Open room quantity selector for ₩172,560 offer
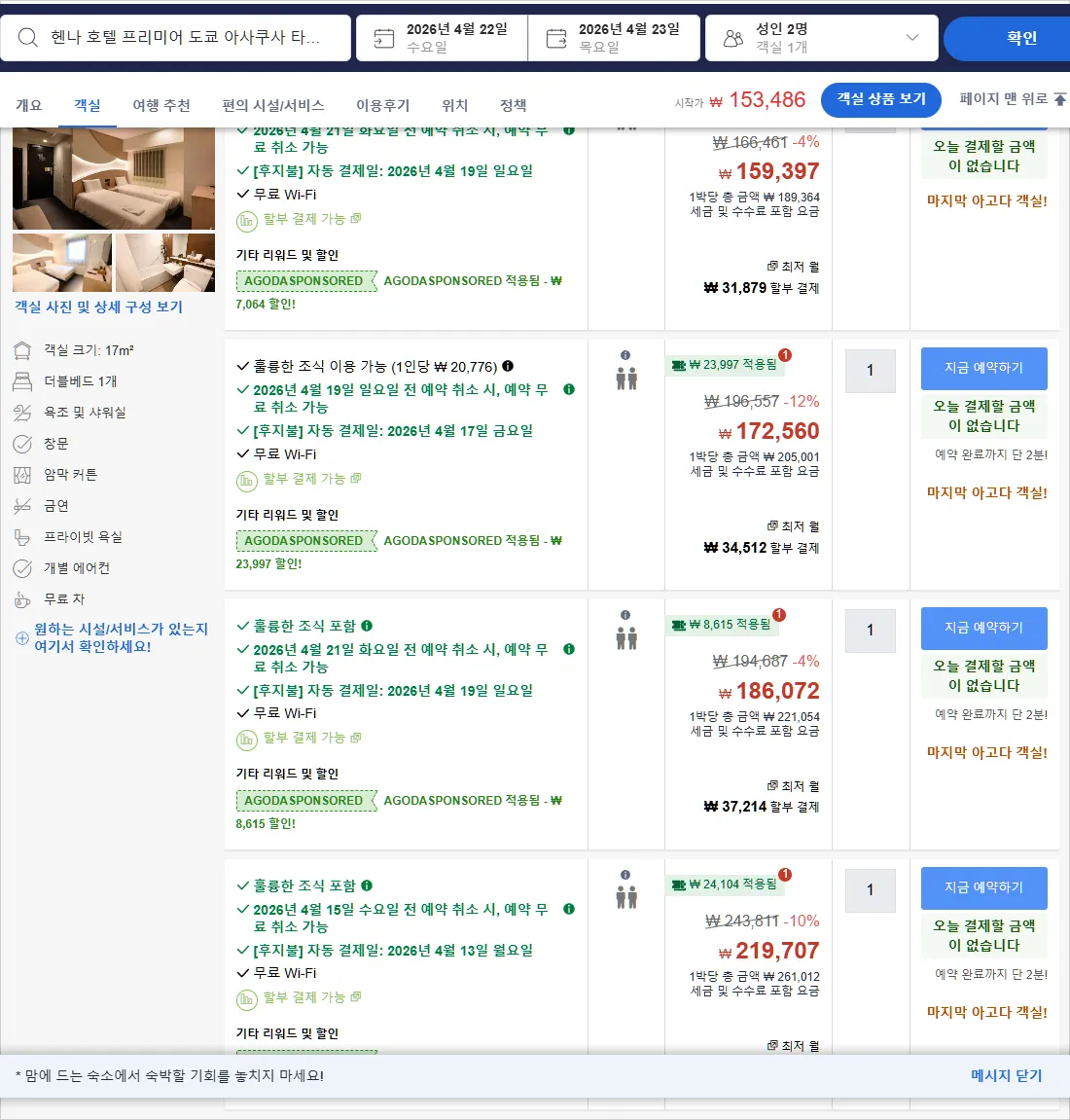Viewport: 1070px width, 1120px height. click(x=871, y=371)
